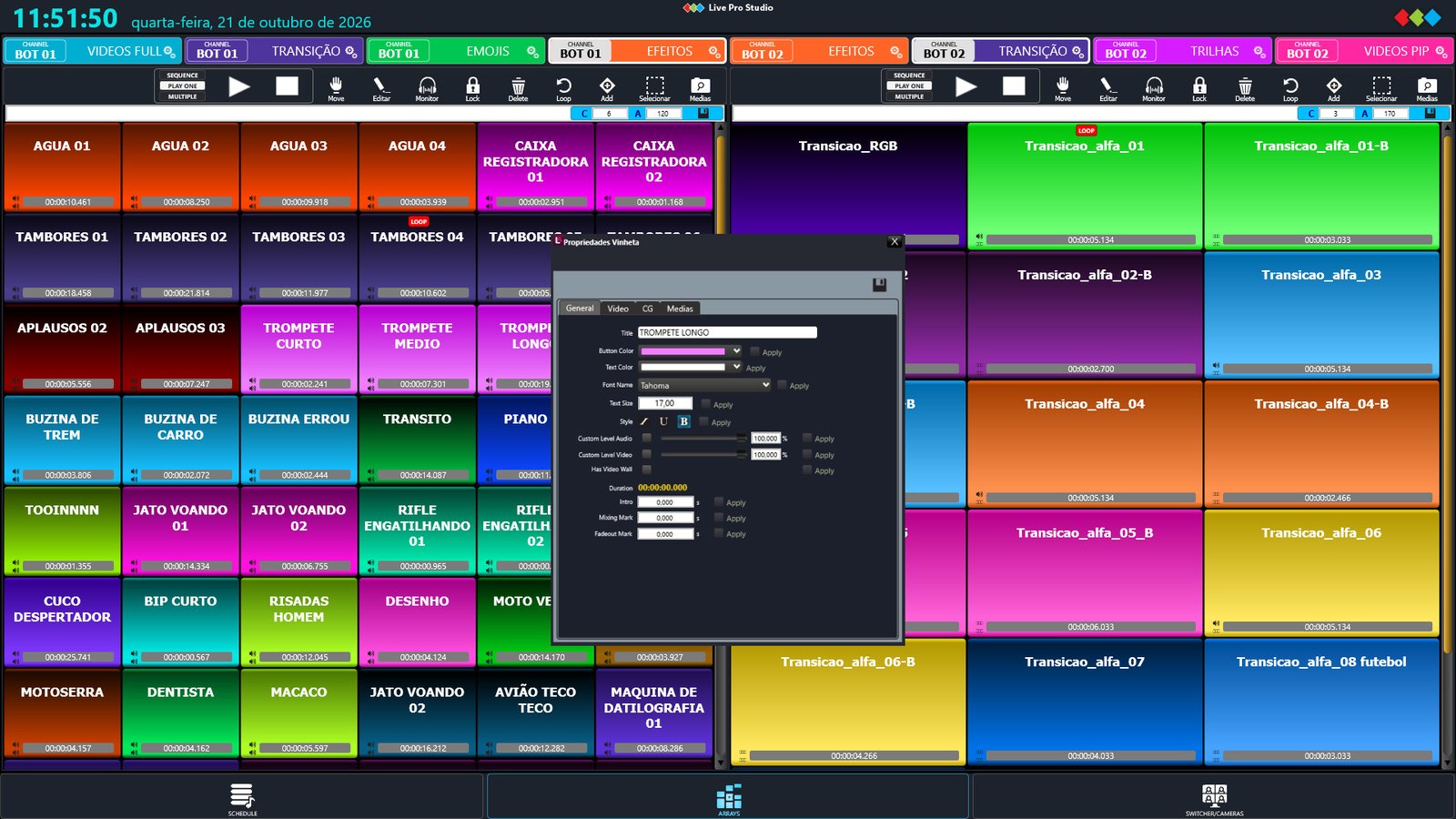Open settings gear on TRILHAS tab
The width and height of the screenshot is (1456, 819).
pos(1259,52)
